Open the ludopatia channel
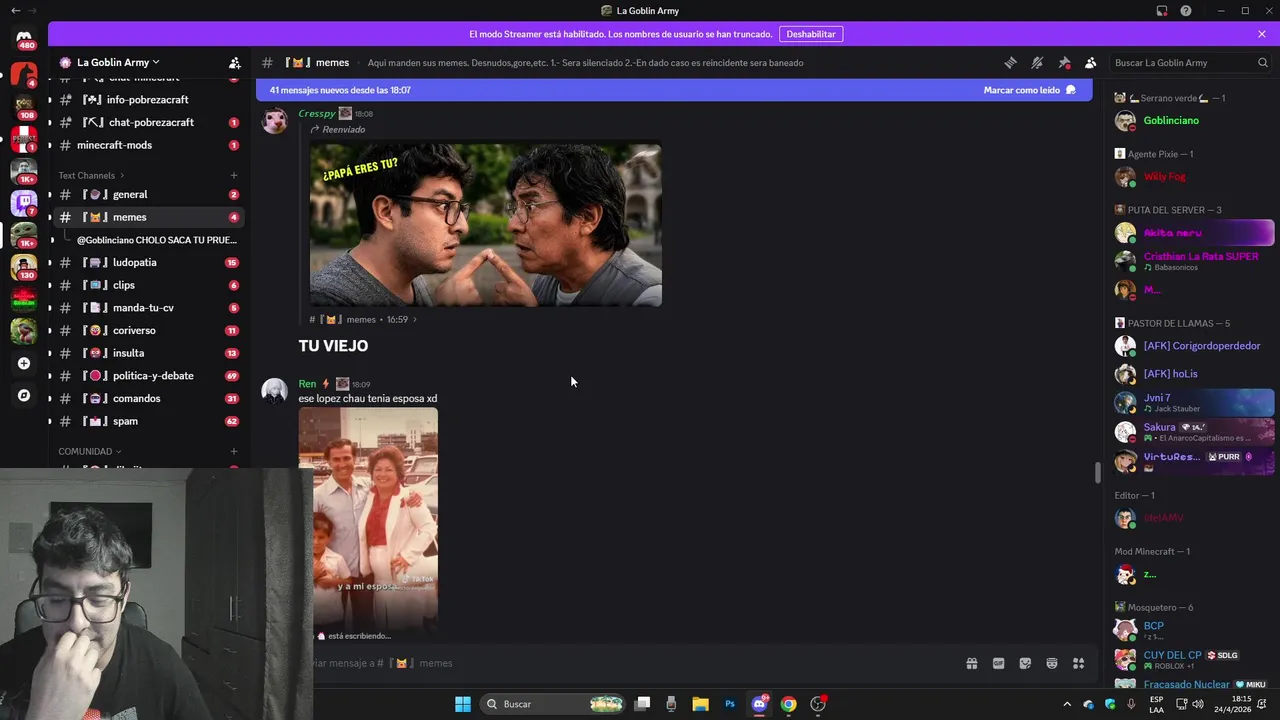 tap(147, 262)
